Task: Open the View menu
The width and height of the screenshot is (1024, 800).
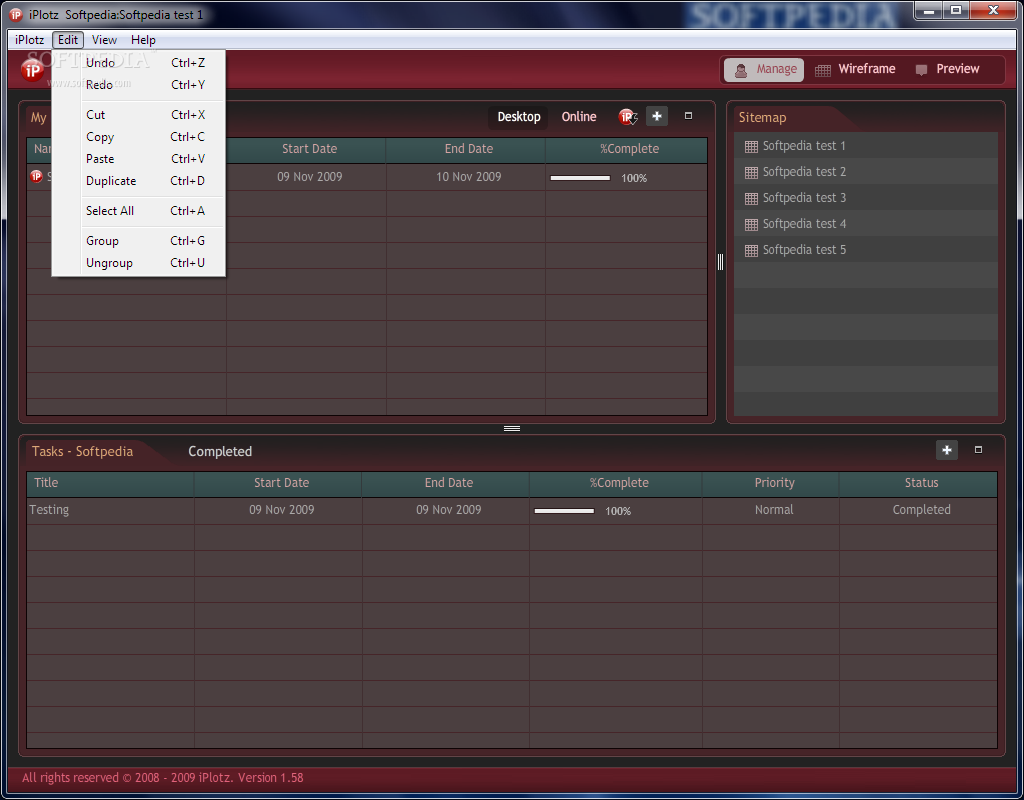Action: 104,40
